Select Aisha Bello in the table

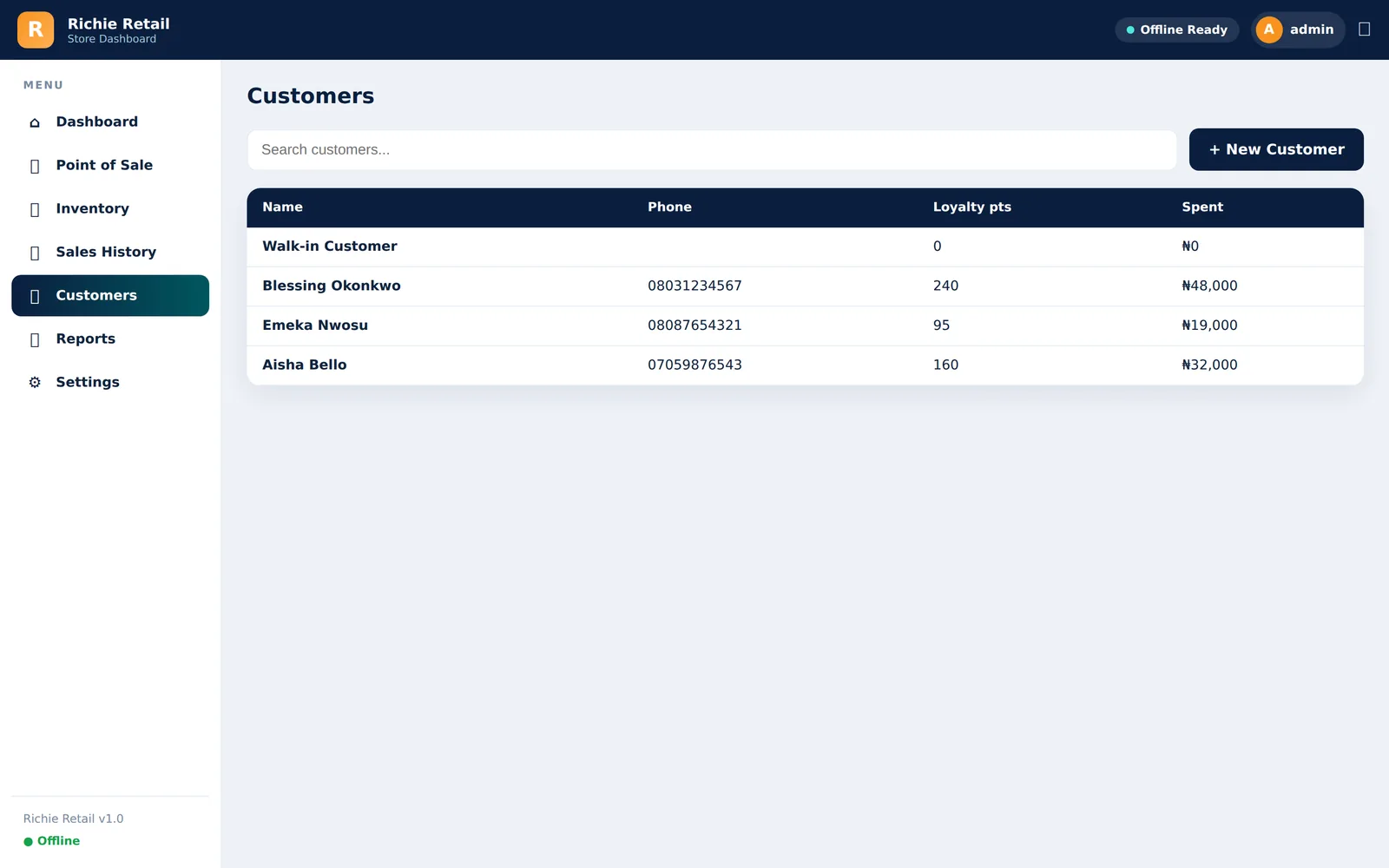point(305,365)
